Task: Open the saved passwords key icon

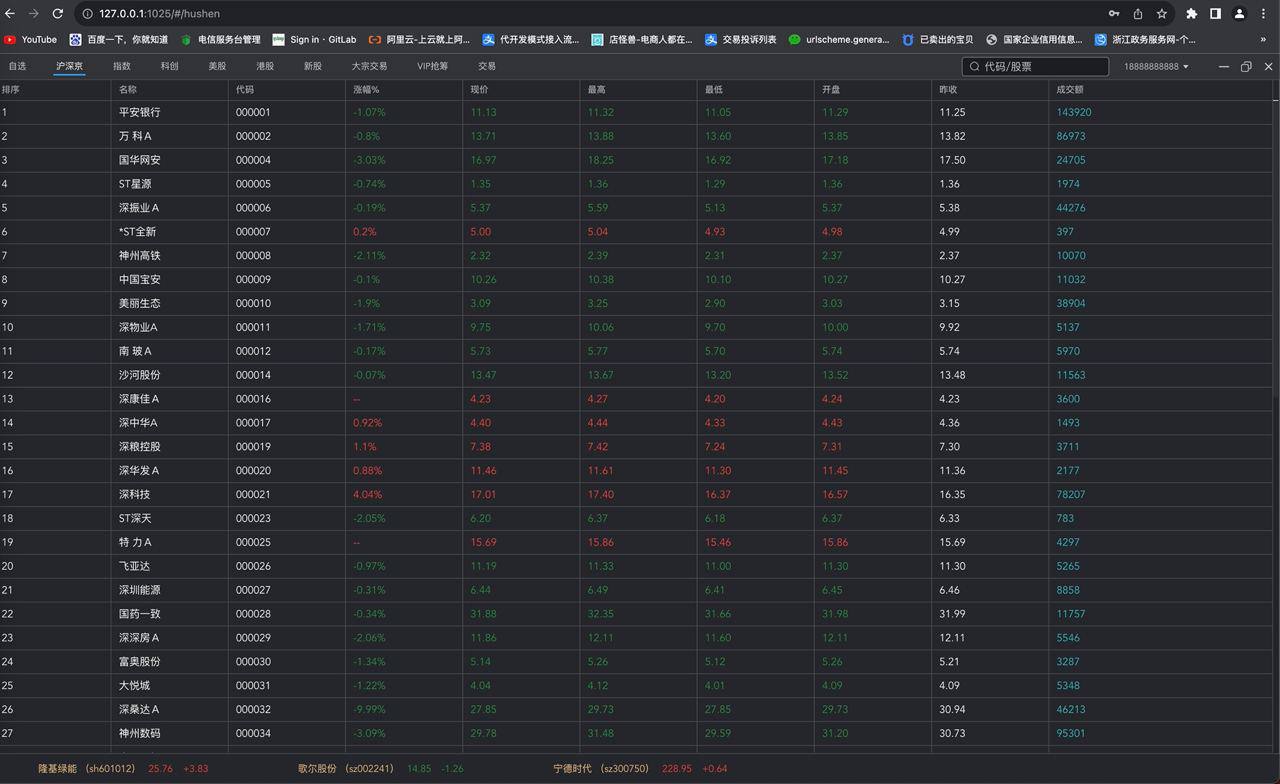Action: pyautogui.click(x=1114, y=14)
